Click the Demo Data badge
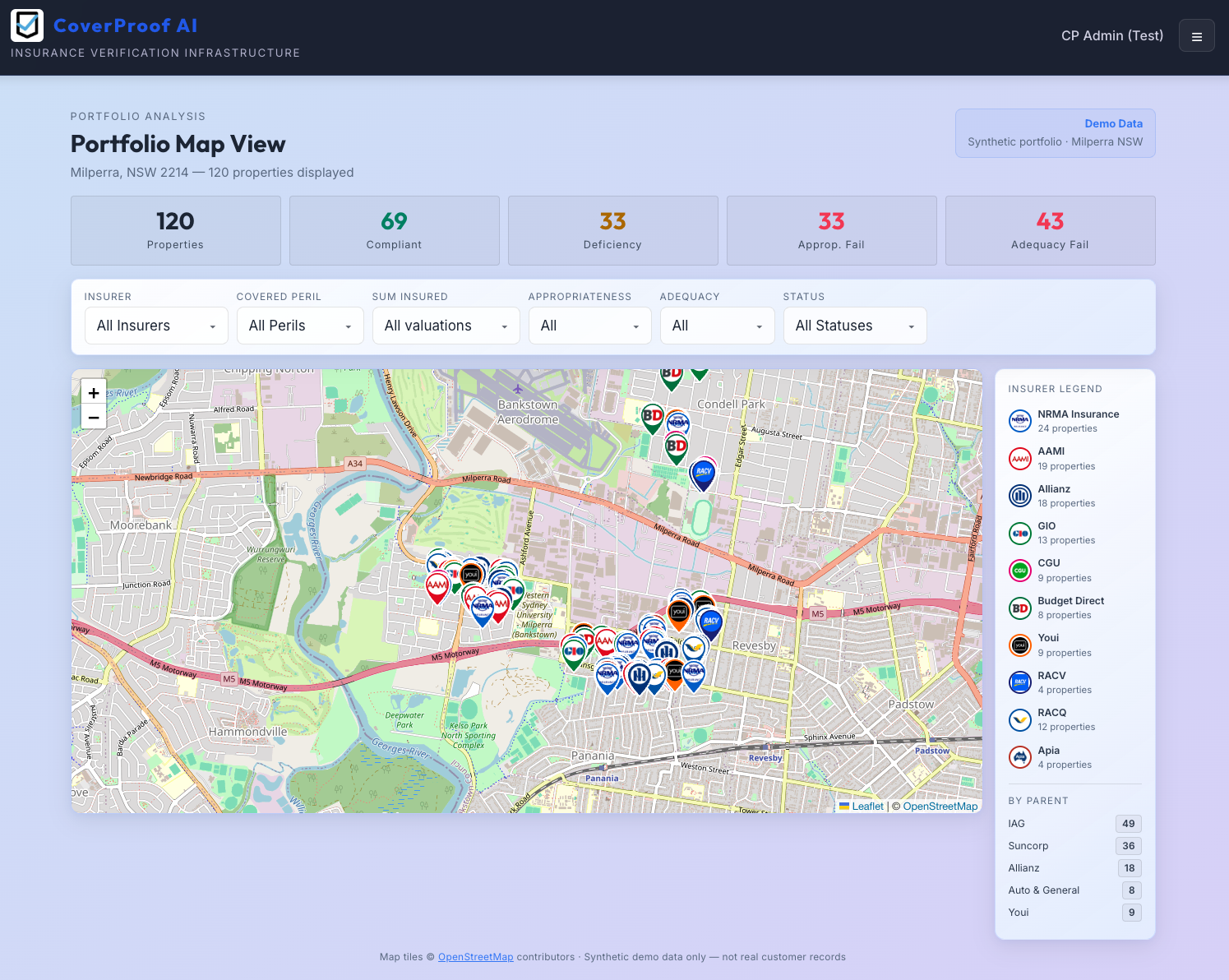1229x980 pixels. tap(1056, 133)
